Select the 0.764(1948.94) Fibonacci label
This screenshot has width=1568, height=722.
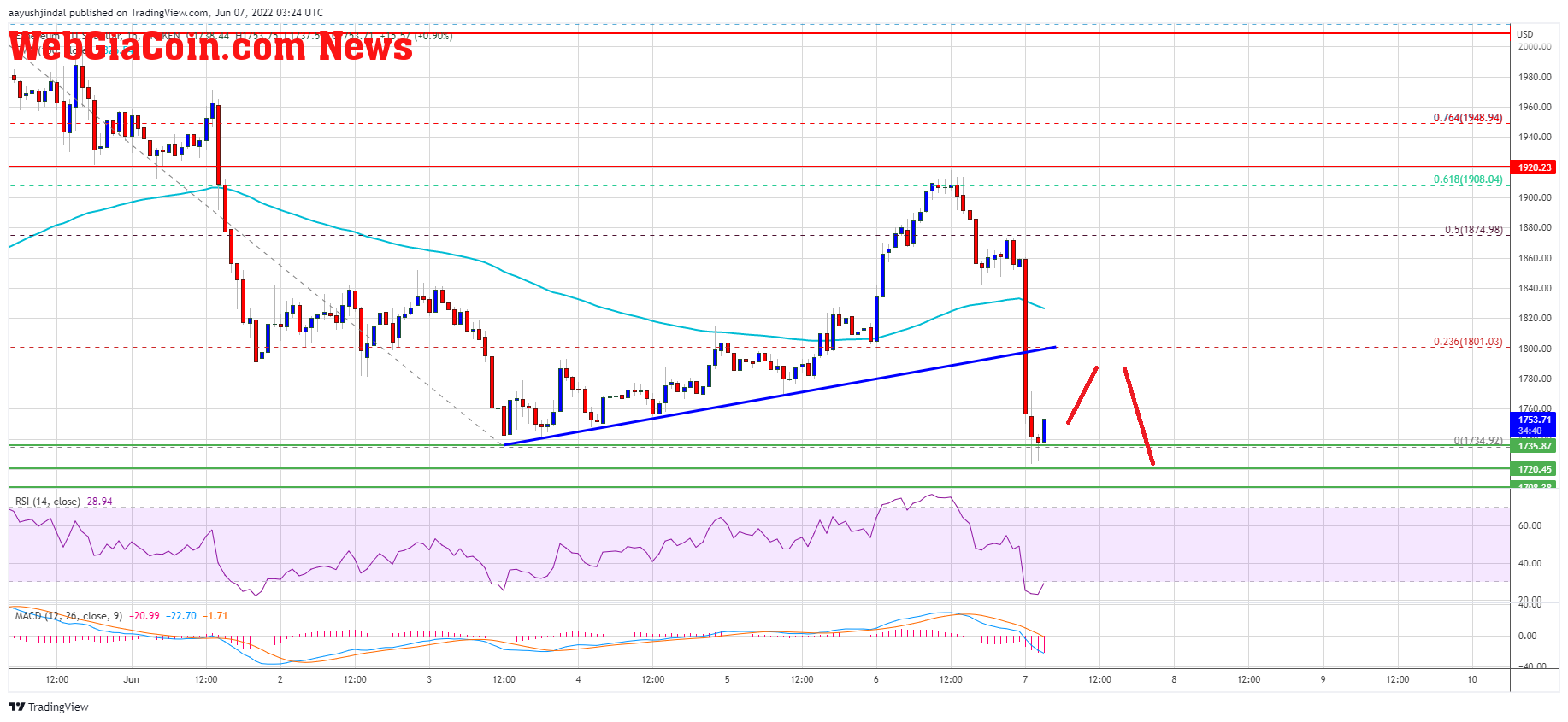pyautogui.click(x=1468, y=118)
